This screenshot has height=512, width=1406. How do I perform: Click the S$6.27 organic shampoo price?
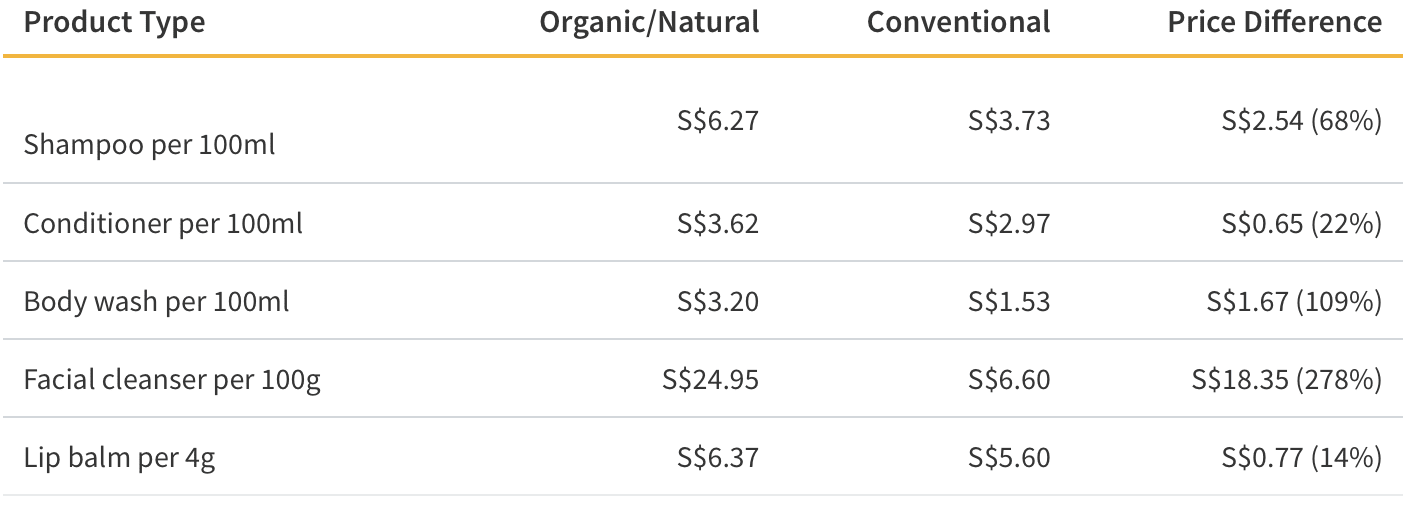point(718,121)
